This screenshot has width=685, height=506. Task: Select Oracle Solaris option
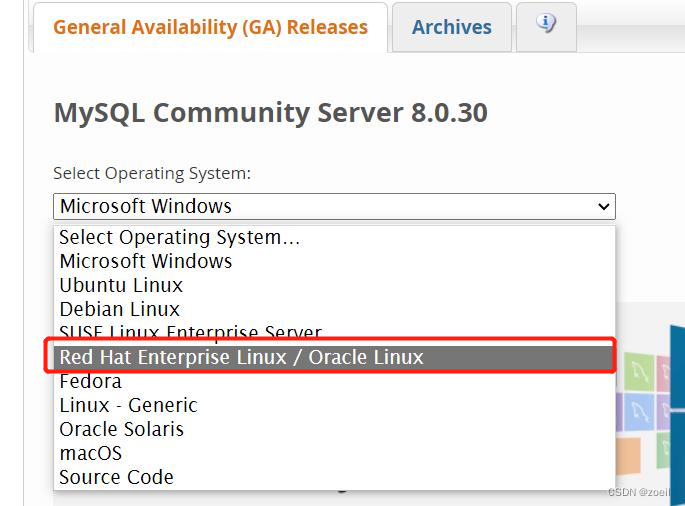tap(334, 430)
